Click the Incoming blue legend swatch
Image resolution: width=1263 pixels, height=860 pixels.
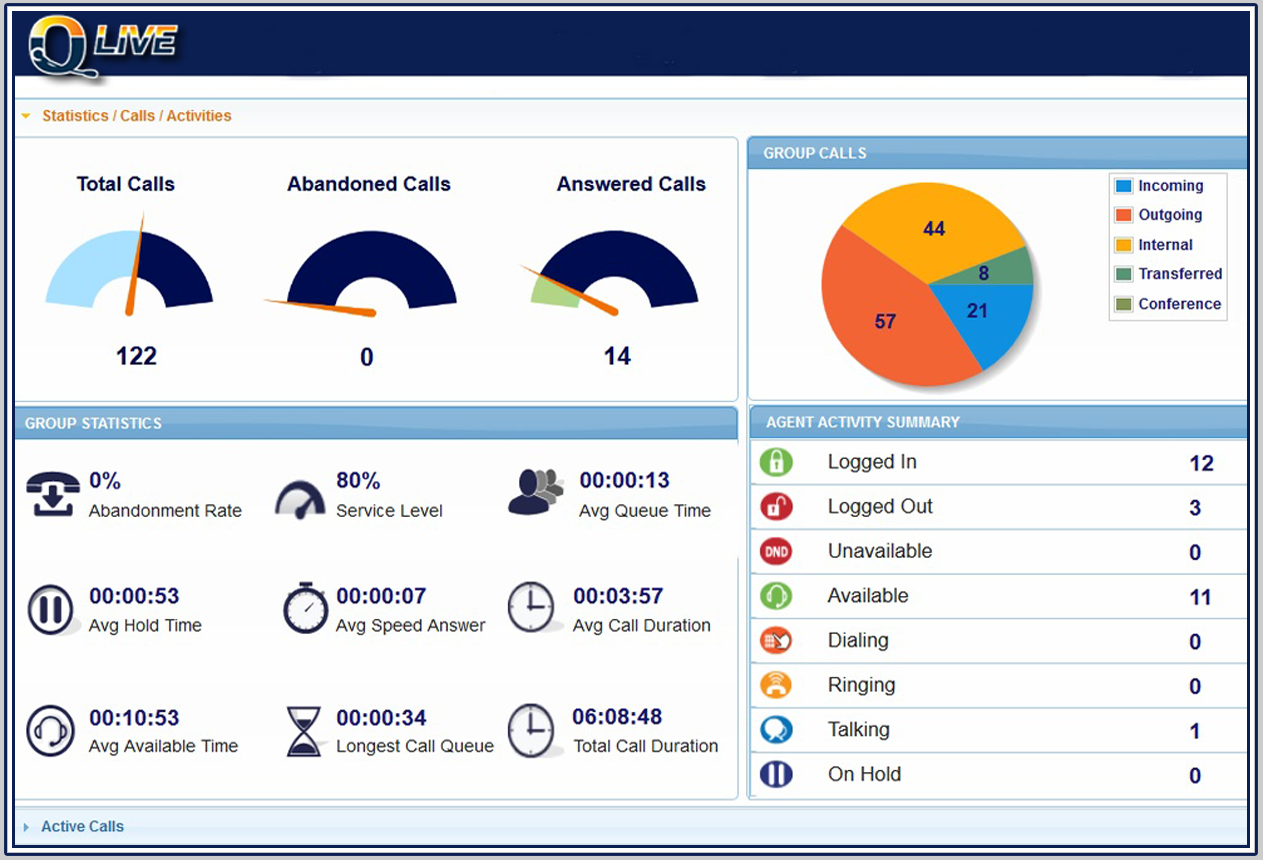[x=1123, y=186]
